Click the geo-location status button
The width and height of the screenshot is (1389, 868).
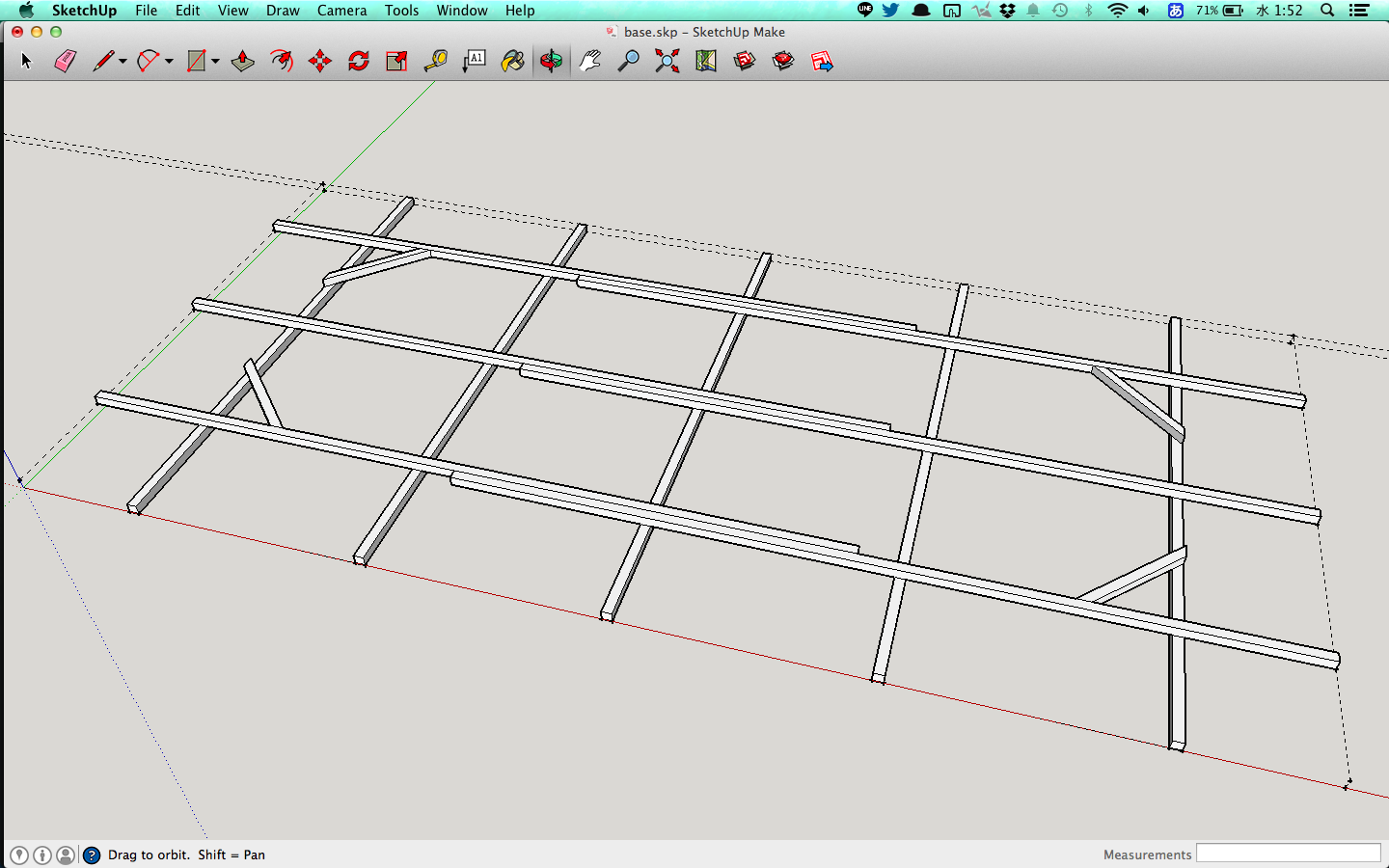19,854
